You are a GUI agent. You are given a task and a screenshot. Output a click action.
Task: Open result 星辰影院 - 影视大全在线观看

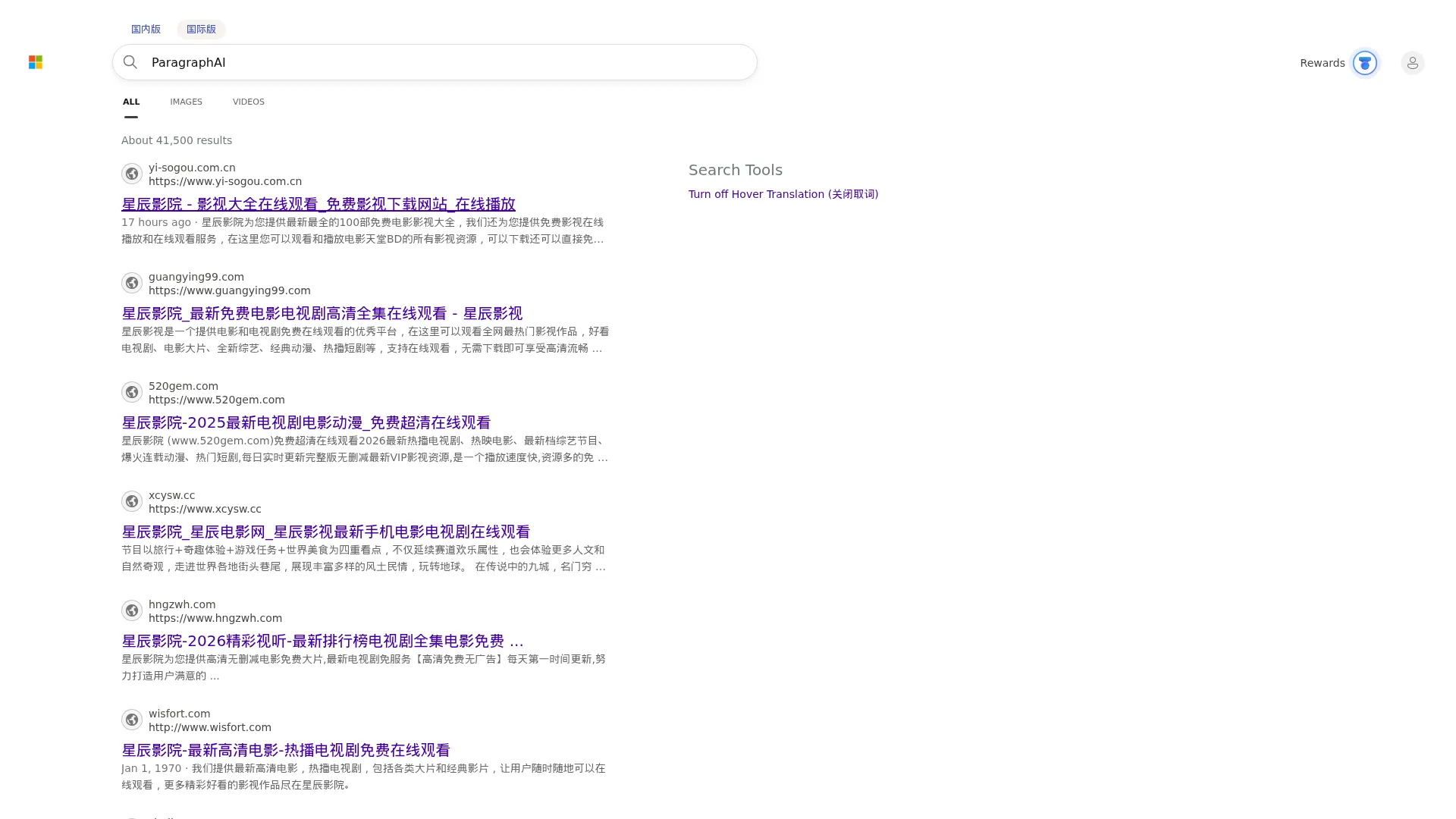point(318,204)
